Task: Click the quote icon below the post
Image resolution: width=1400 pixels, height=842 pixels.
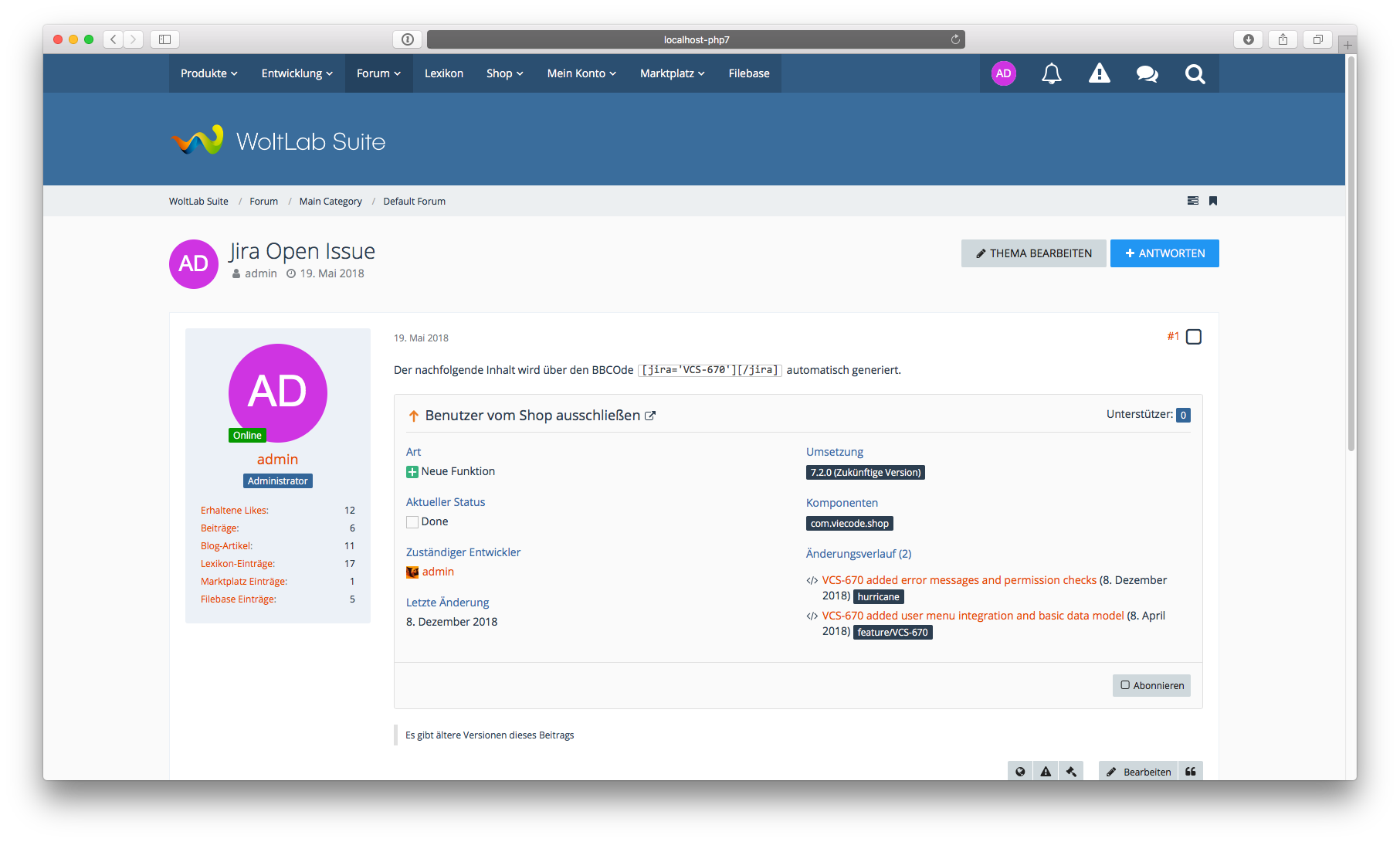Action: point(1190,771)
